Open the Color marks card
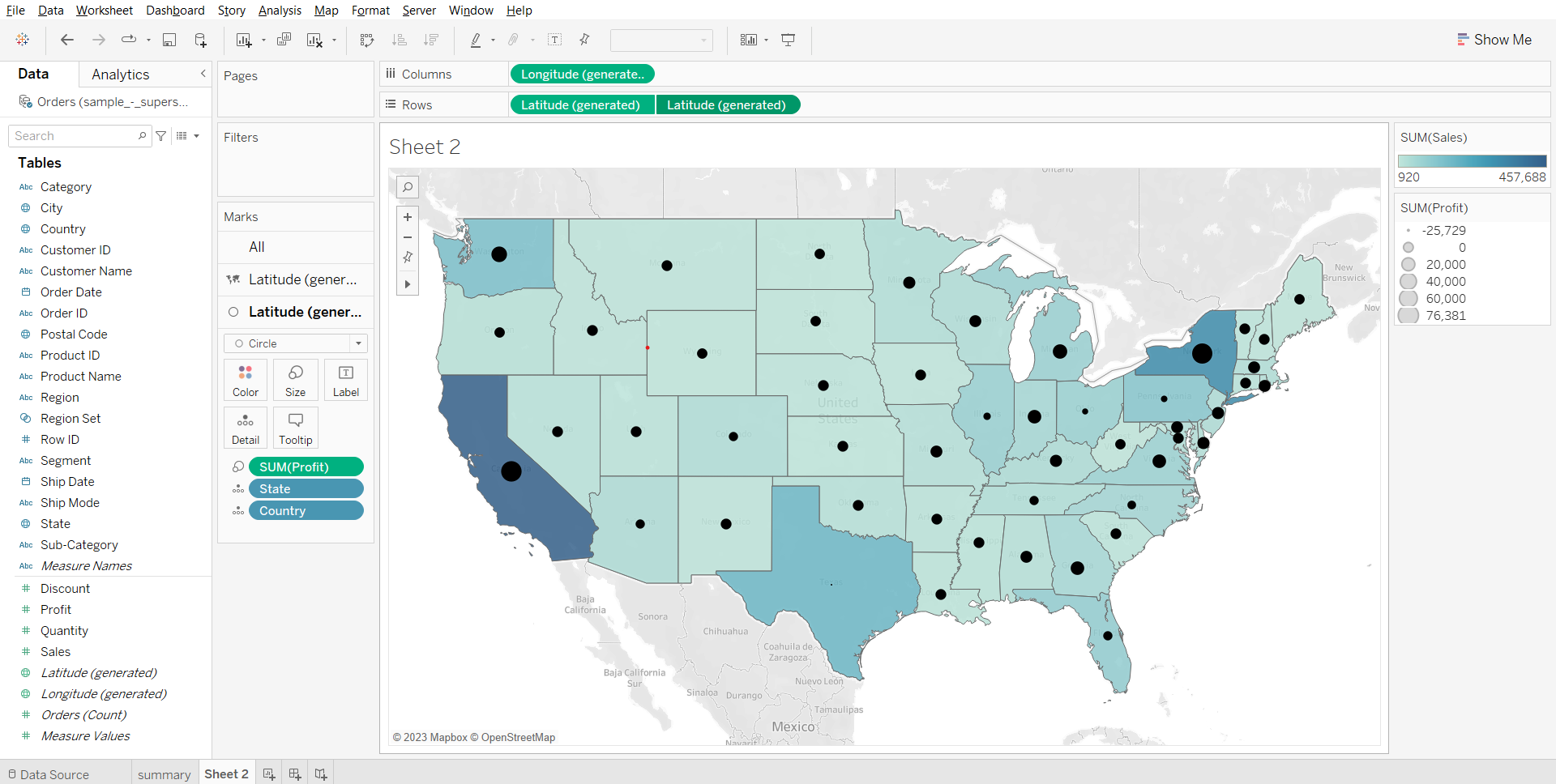The height and width of the screenshot is (784, 1556). [x=246, y=380]
